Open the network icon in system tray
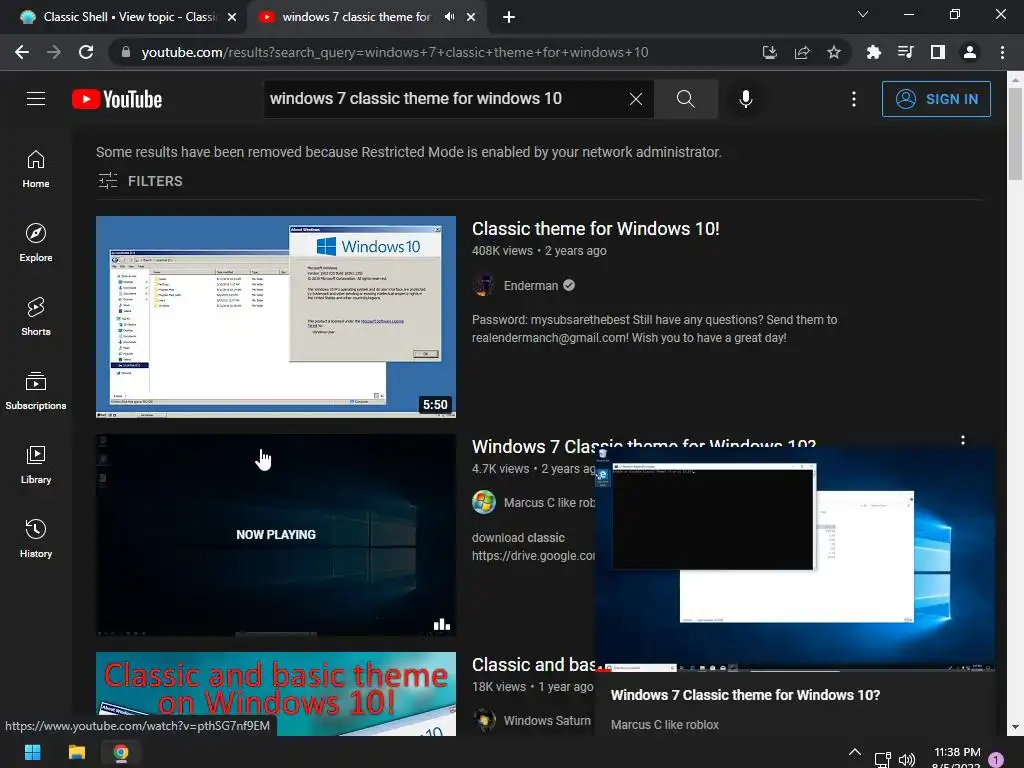1024x768 pixels. click(882, 760)
